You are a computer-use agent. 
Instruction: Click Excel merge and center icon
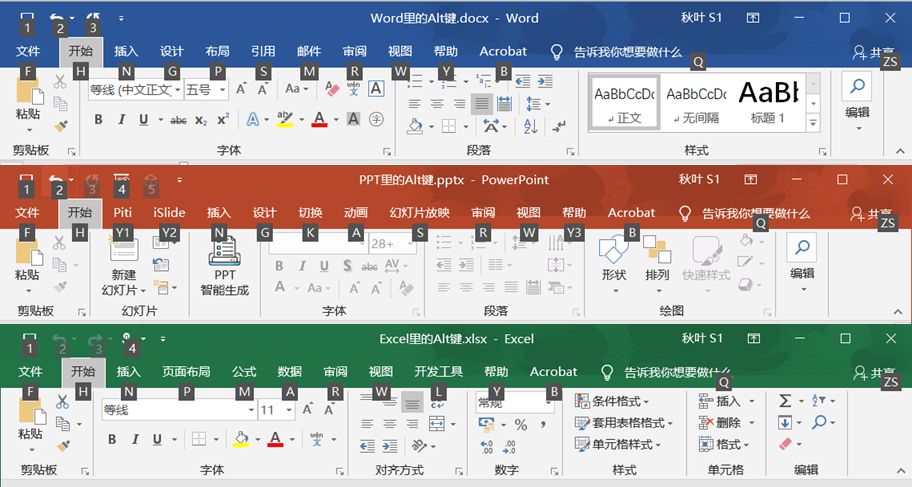click(x=437, y=424)
